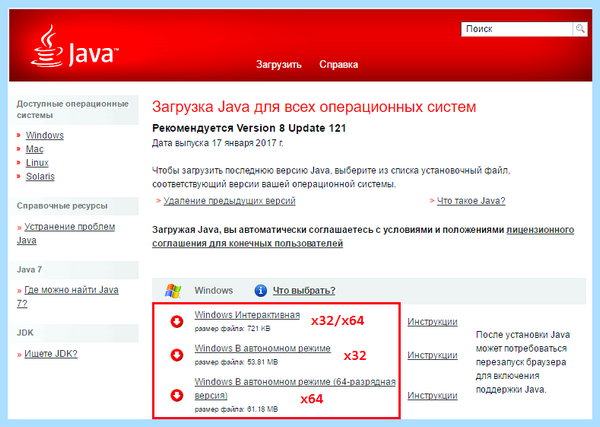Open the Solaris link in sidebar
The image size is (600, 427).
40,177
